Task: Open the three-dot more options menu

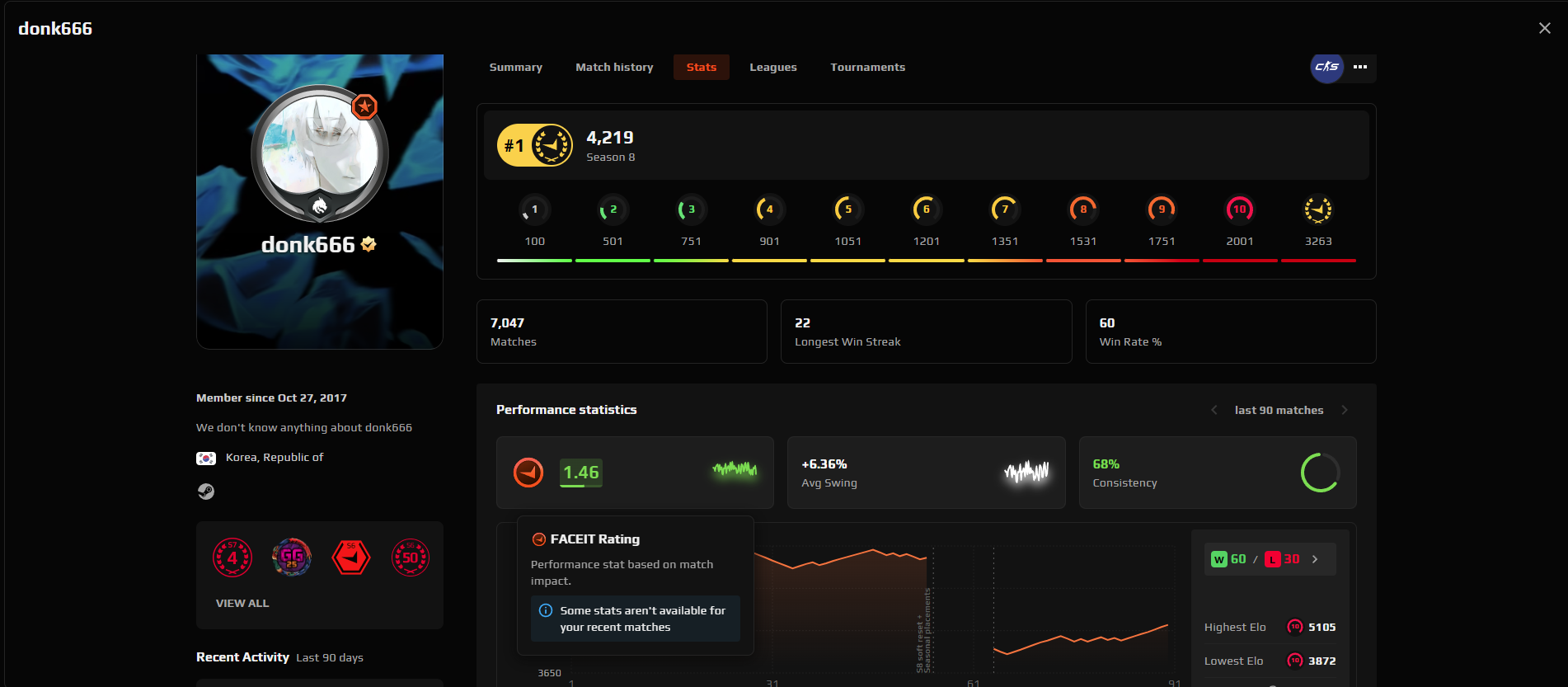Action: point(1360,67)
